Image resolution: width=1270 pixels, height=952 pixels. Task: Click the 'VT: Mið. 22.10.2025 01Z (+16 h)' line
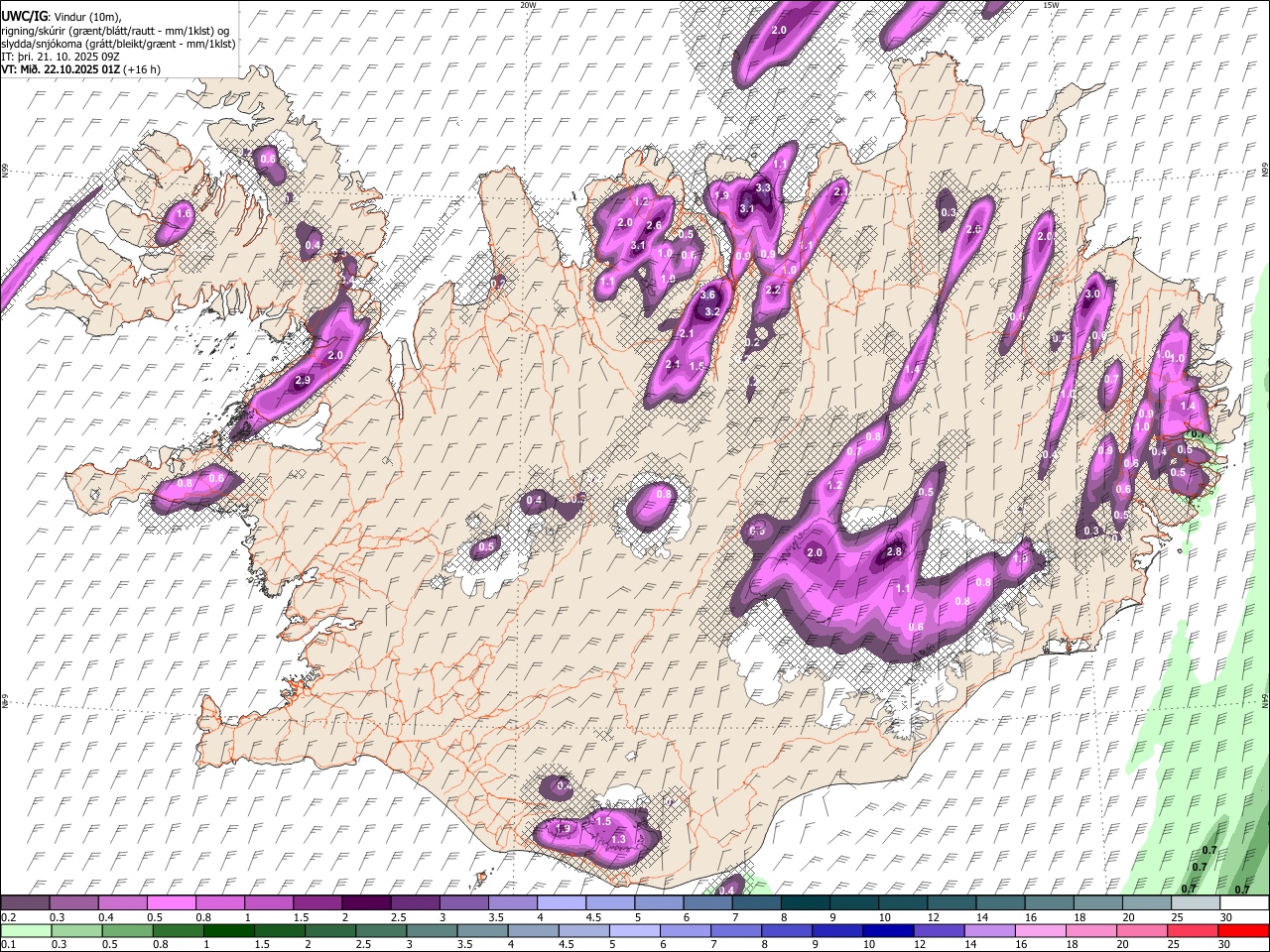coord(81,69)
